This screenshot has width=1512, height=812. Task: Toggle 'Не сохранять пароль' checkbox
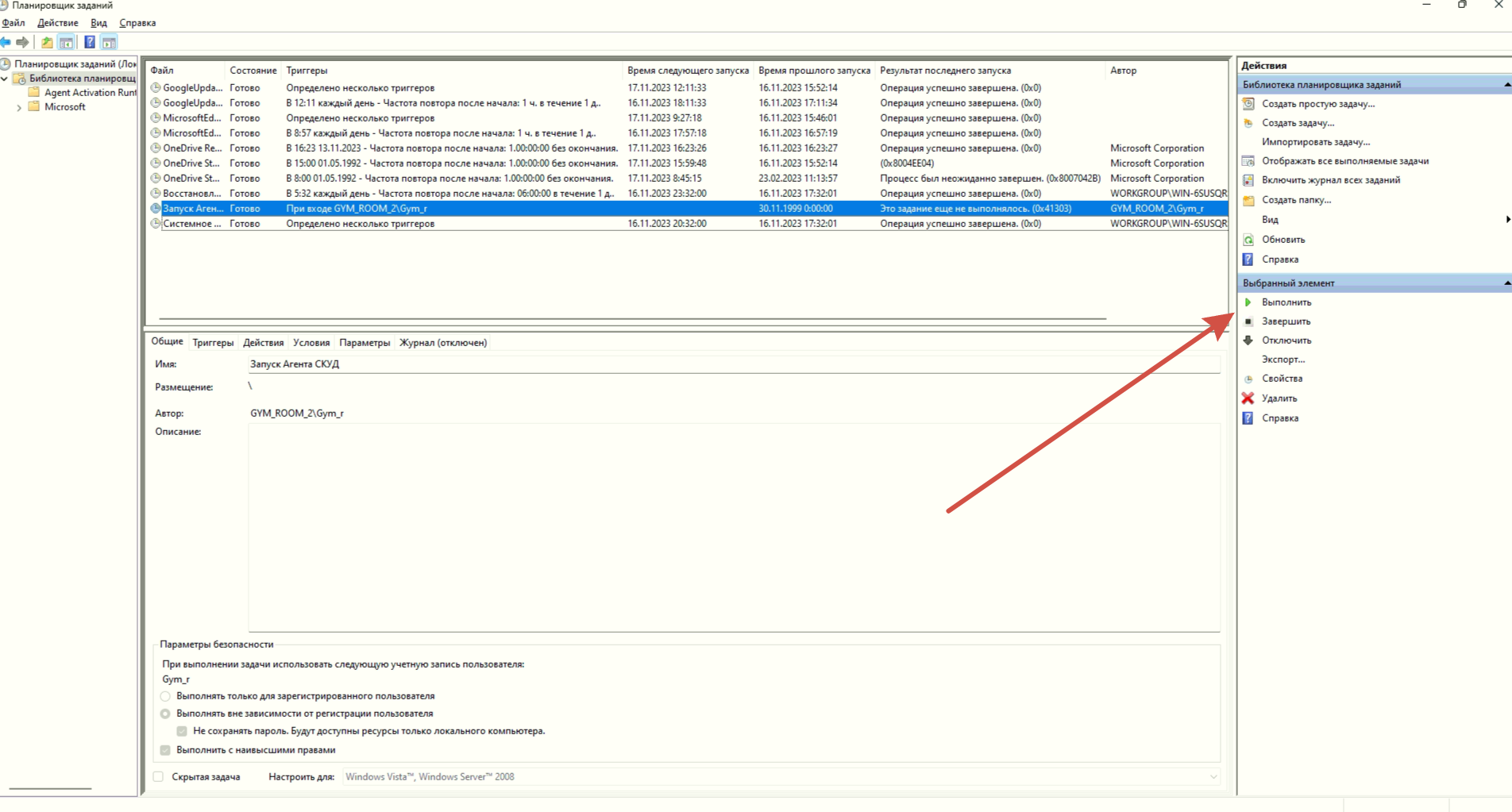[182, 731]
